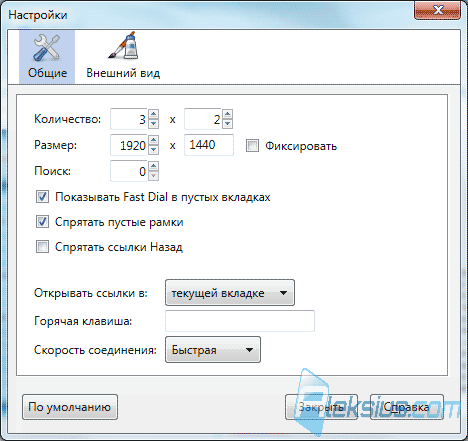
Task: Decrease the Поиск value
Action: pos(153,176)
